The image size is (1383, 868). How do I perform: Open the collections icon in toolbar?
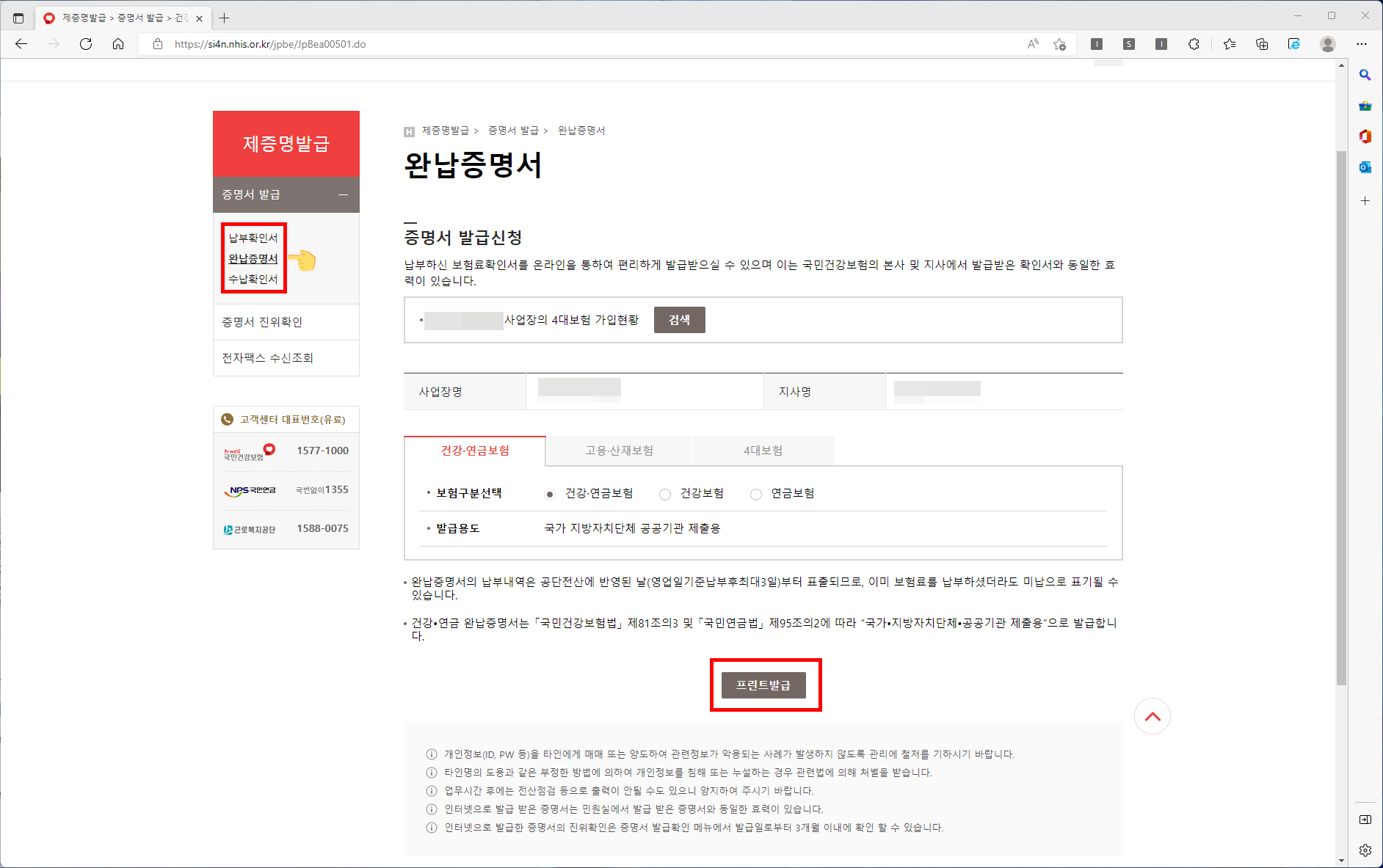(x=1262, y=44)
